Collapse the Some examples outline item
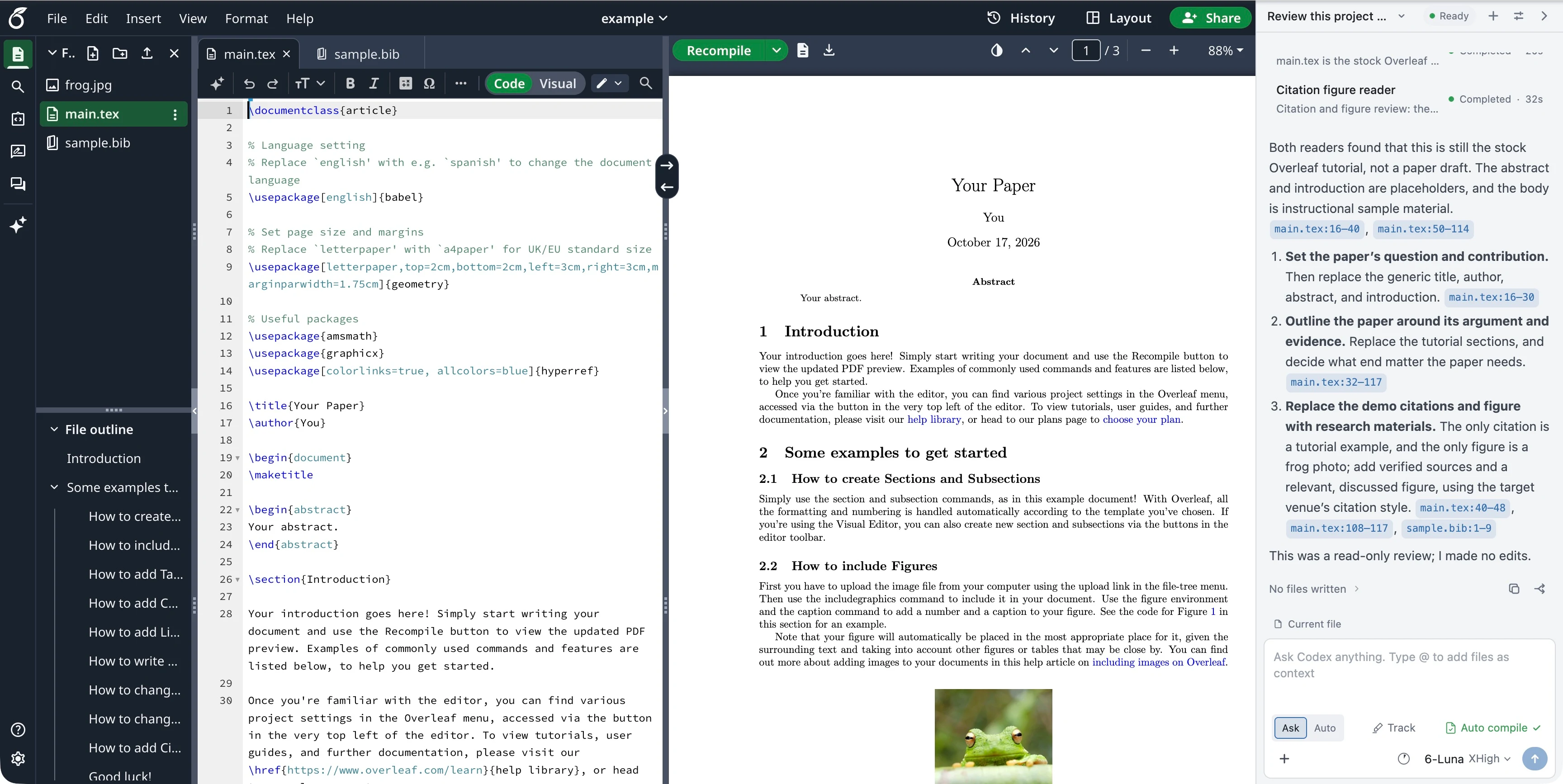The image size is (1563, 784). [x=54, y=487]
